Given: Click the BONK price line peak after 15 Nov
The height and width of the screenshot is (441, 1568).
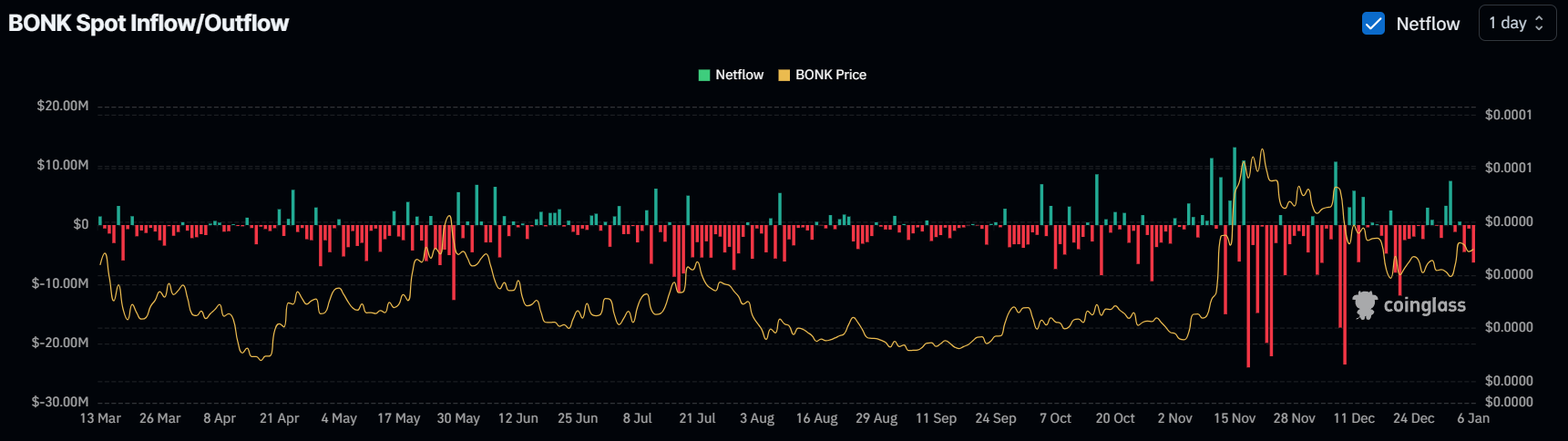Looking at the screenshot, I should pos(1262,150).
